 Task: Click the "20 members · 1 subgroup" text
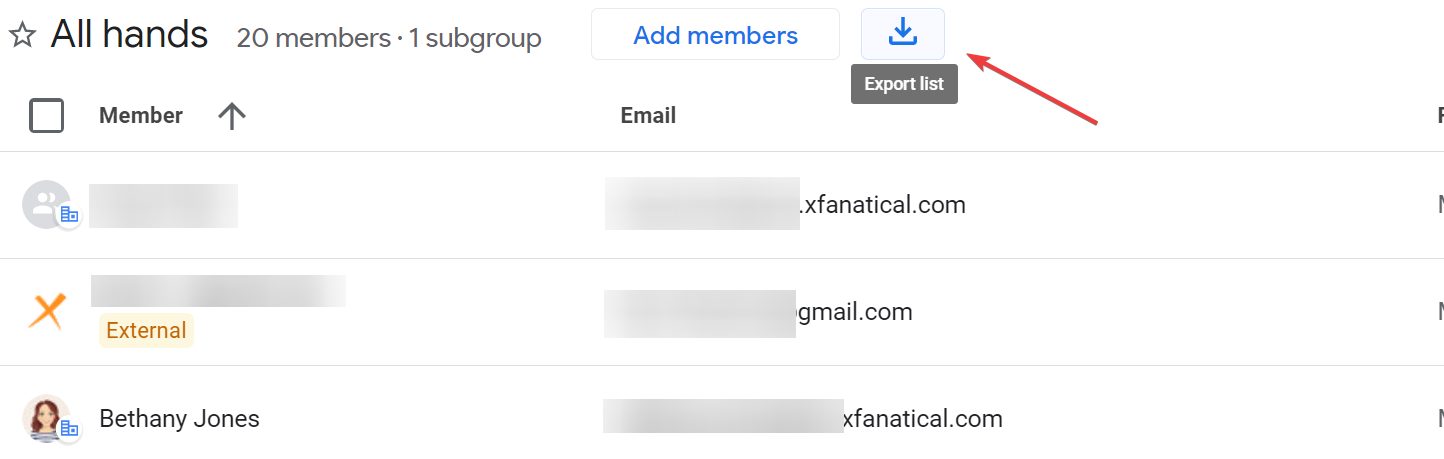point(389,39)
